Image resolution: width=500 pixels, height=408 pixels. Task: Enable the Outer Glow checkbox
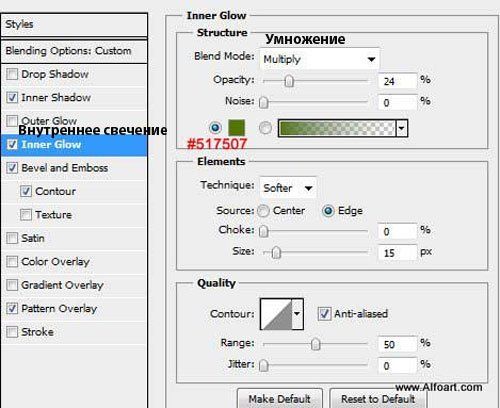(12, 121)
